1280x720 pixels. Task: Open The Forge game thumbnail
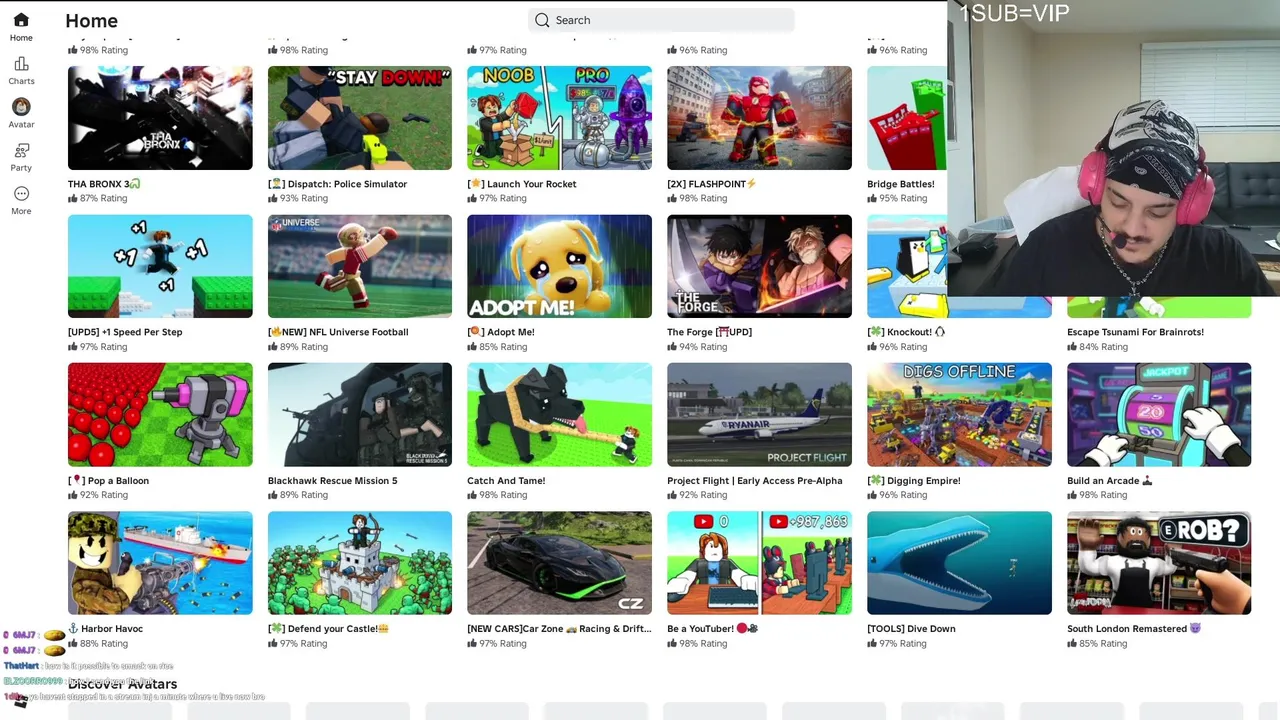click(x=759, y=266)
